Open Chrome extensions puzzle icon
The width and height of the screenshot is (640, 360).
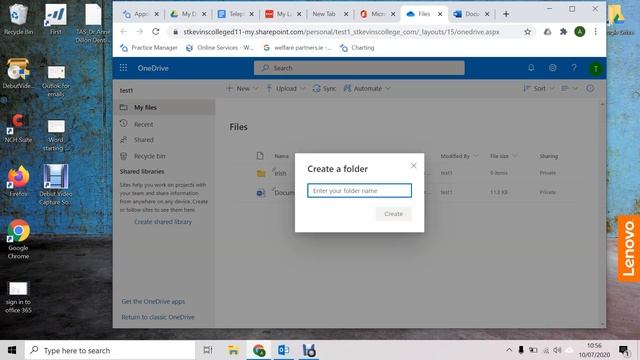[563, 31]
